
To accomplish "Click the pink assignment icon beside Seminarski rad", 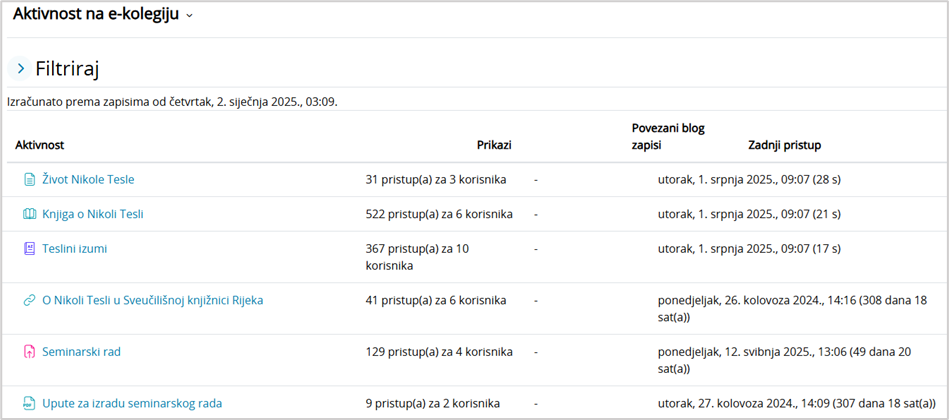I will [29, 352].
